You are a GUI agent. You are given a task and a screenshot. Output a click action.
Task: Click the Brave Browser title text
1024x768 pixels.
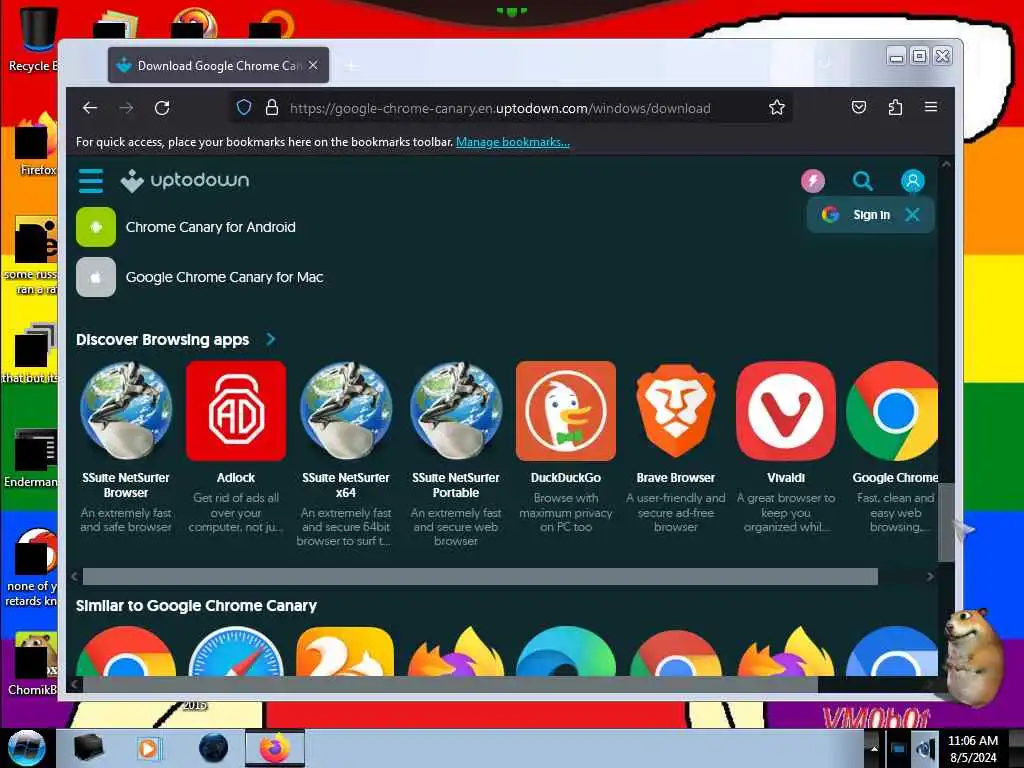pos(676,478)
